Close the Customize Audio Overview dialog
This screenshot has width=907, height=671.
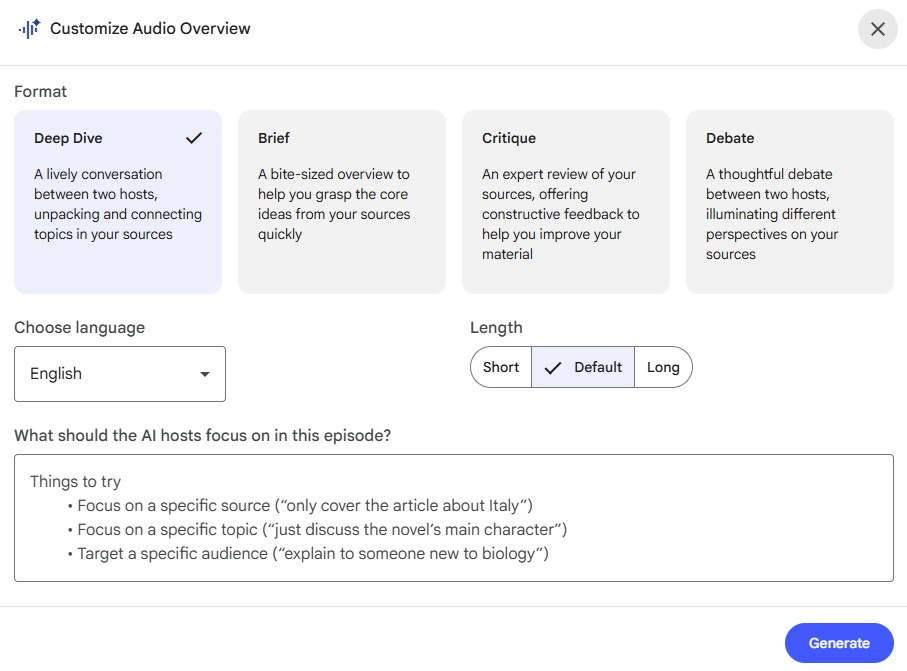pos(877,29)
